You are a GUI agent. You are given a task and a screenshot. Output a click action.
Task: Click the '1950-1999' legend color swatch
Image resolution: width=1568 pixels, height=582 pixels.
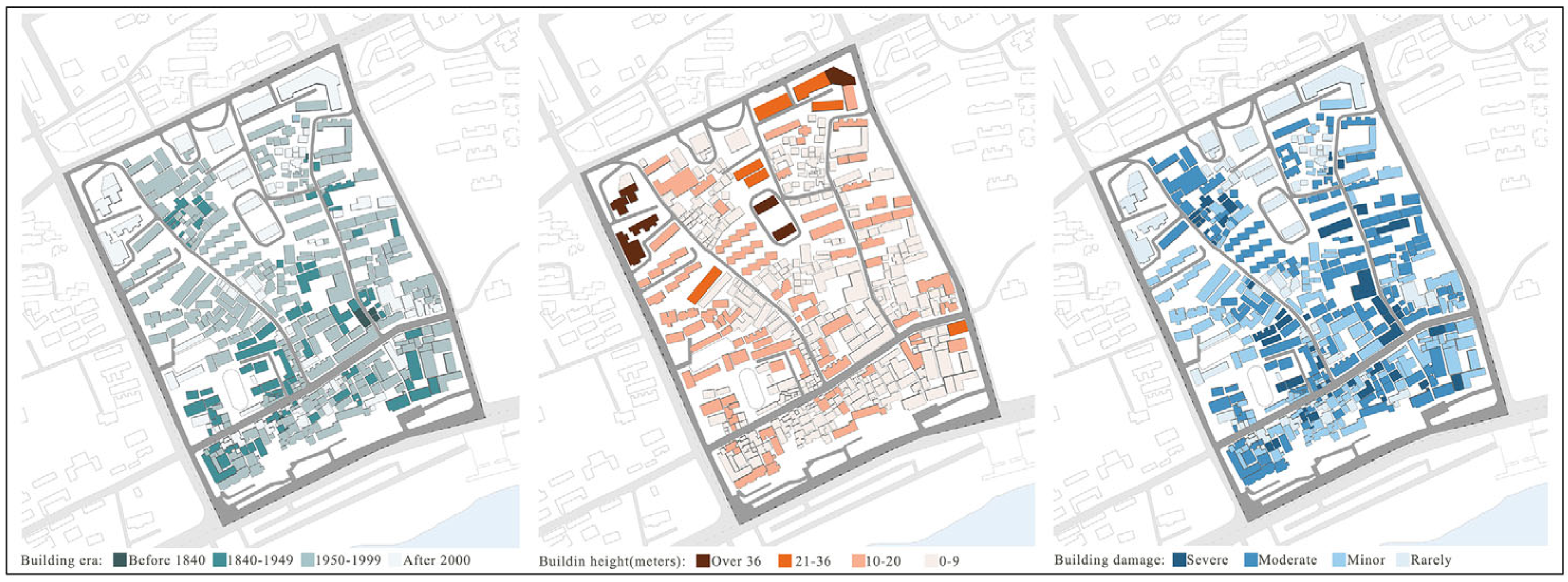point(308,560)
